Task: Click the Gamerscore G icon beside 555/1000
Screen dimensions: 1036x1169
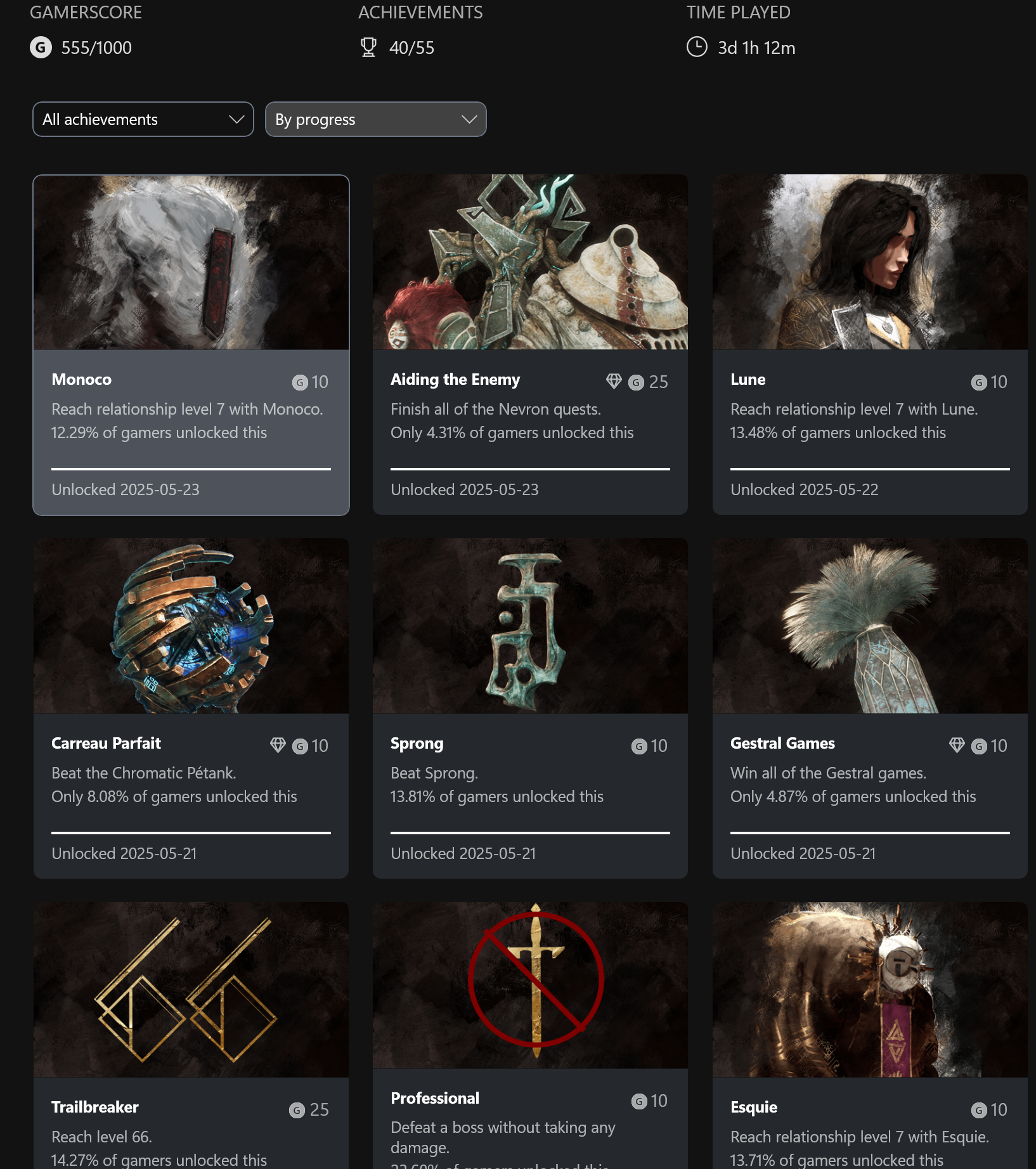Action: pos(41,48)
